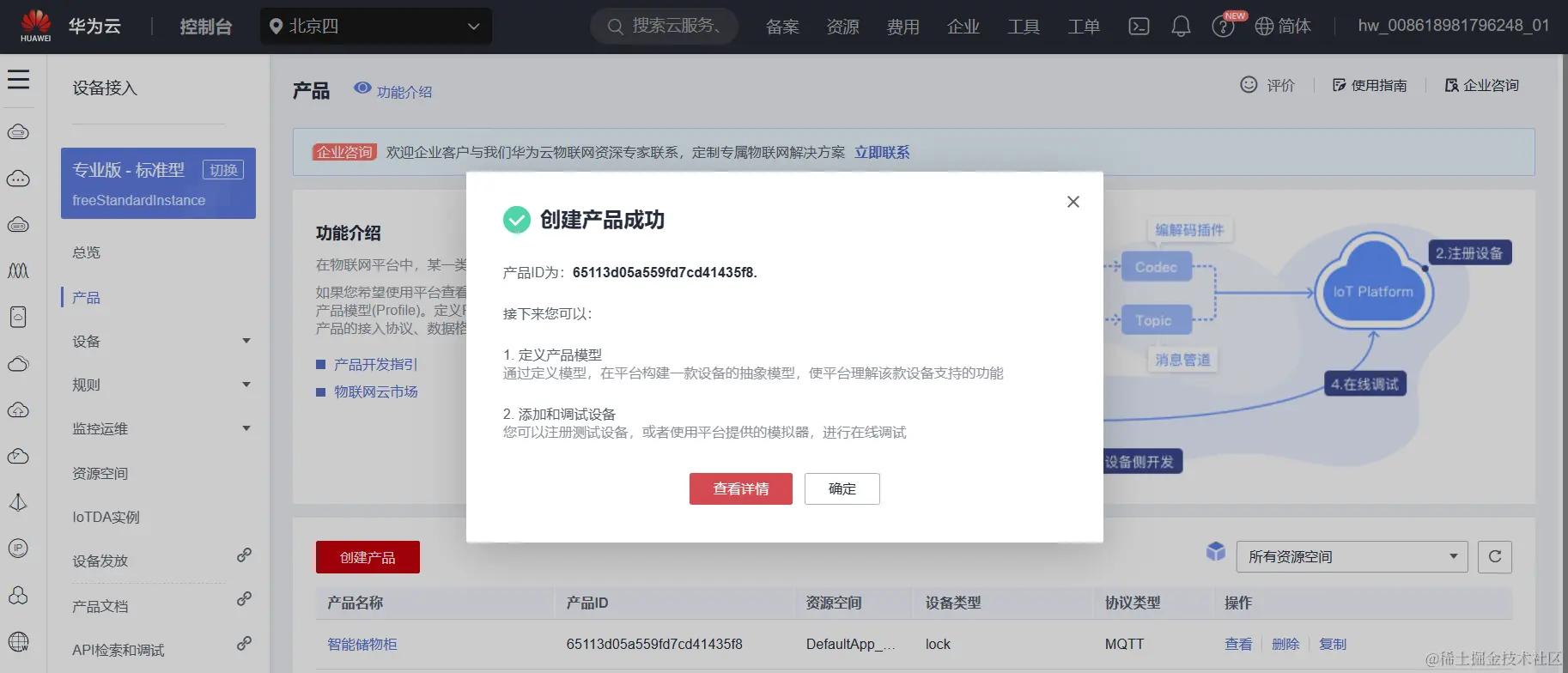The image size is (1568, 673).
Task: Open the CloudShell terminal icon
Action: (x=1139, y=27)
